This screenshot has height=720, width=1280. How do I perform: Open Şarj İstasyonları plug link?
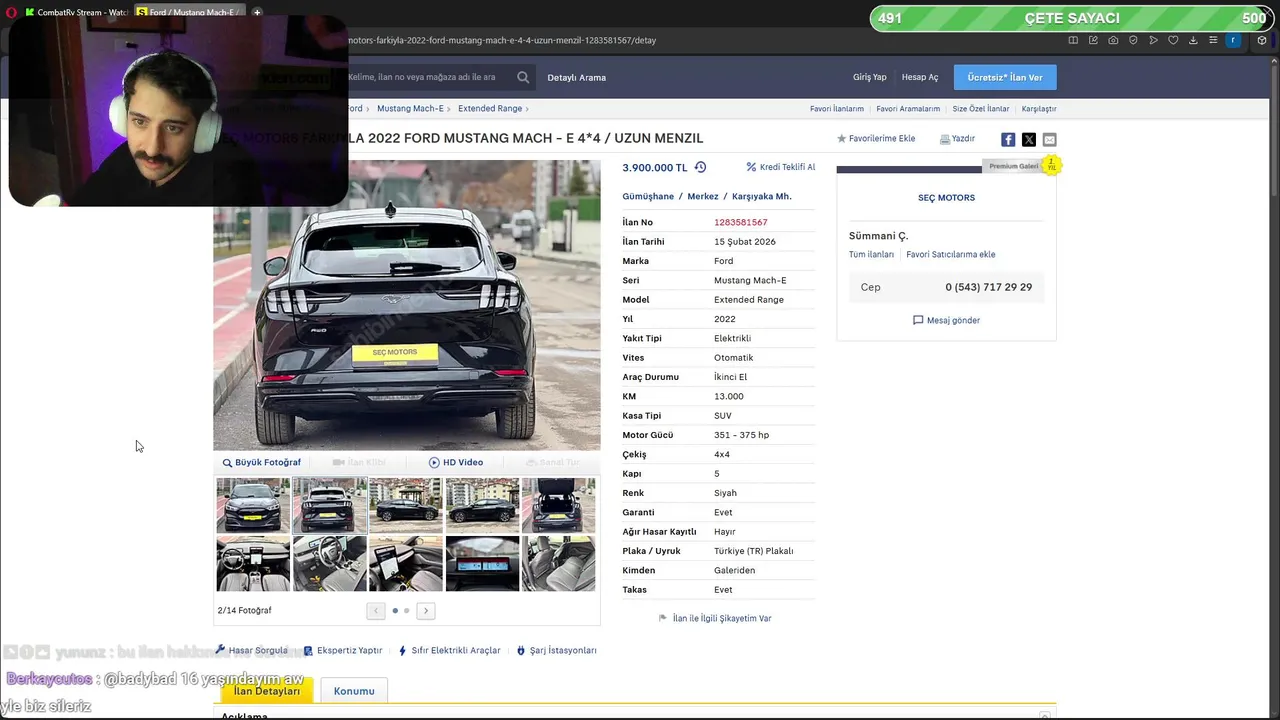[x=556, y=650]
